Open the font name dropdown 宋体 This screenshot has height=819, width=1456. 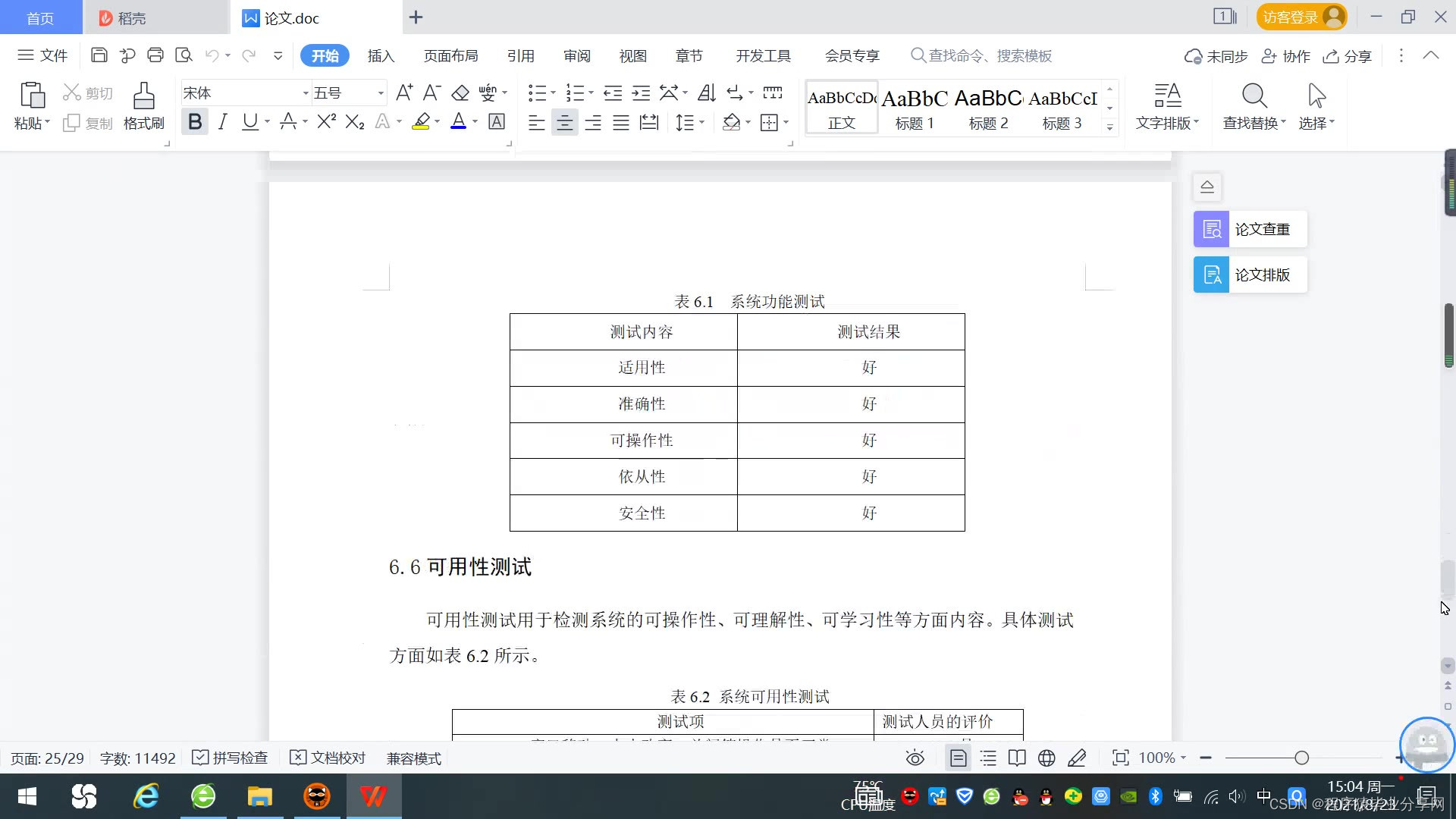coord(306,93)
